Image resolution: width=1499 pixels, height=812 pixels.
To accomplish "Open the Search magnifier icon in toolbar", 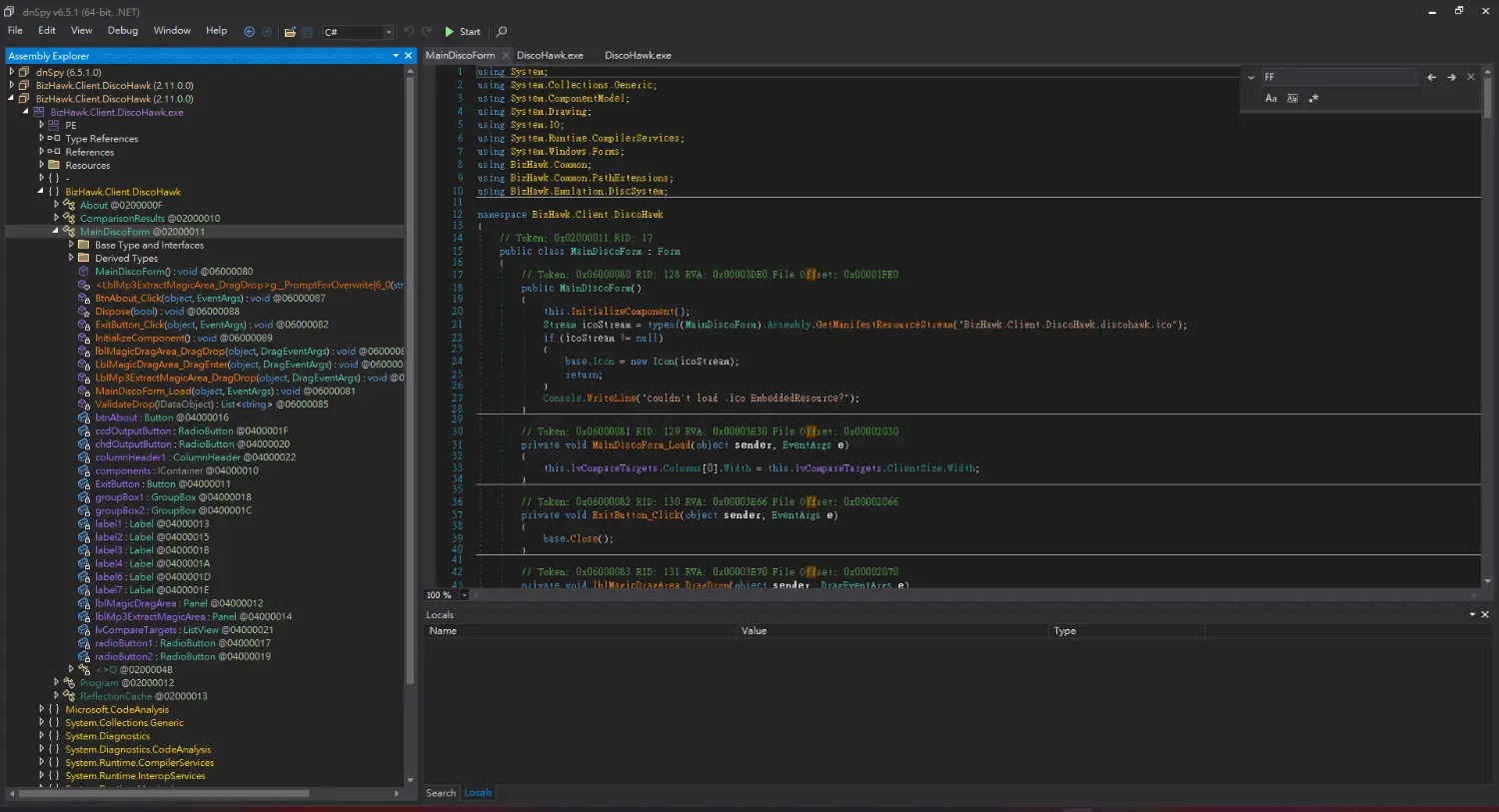I will click(x=502, y=32).
